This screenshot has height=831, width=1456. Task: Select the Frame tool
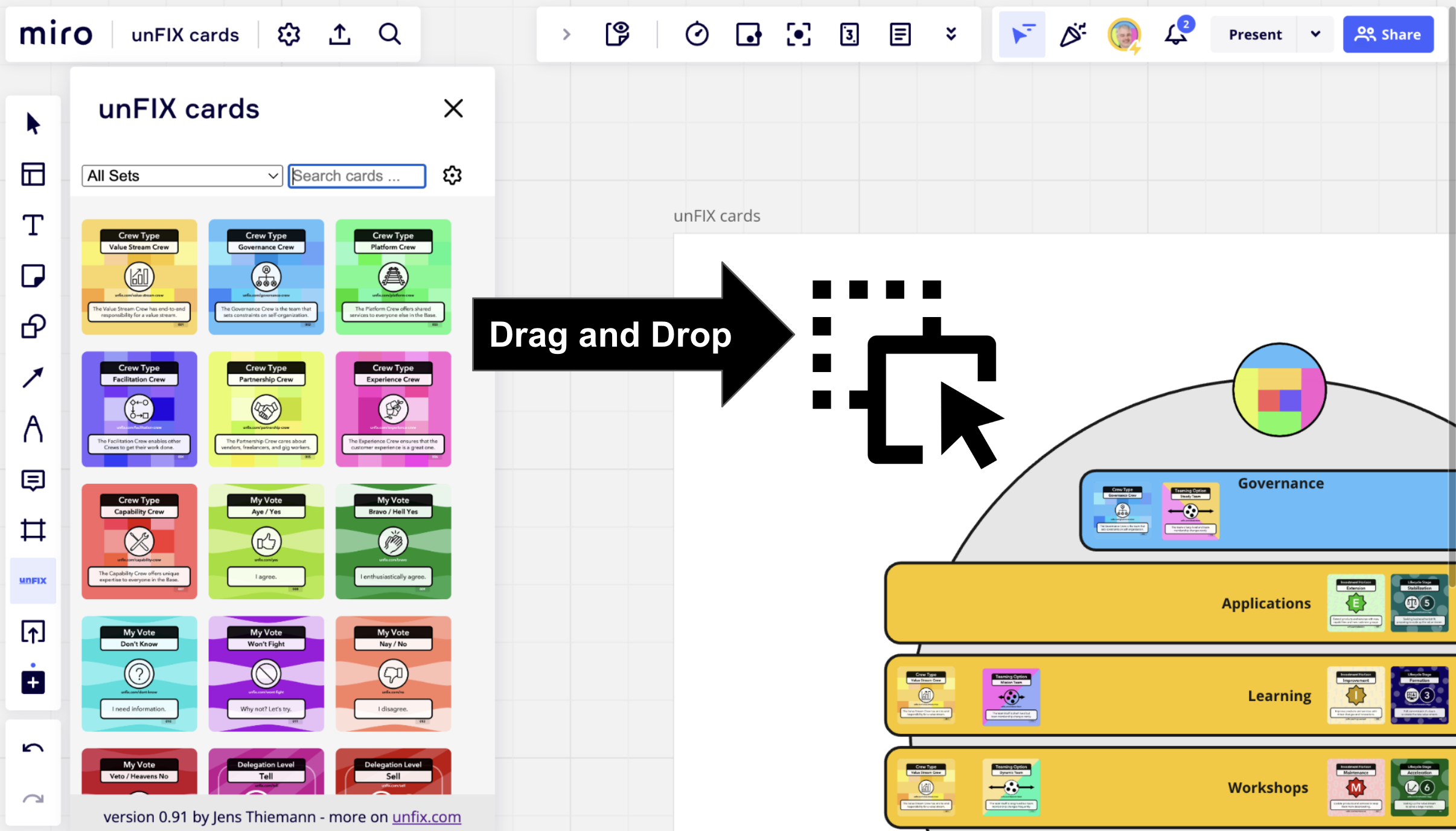33,530
